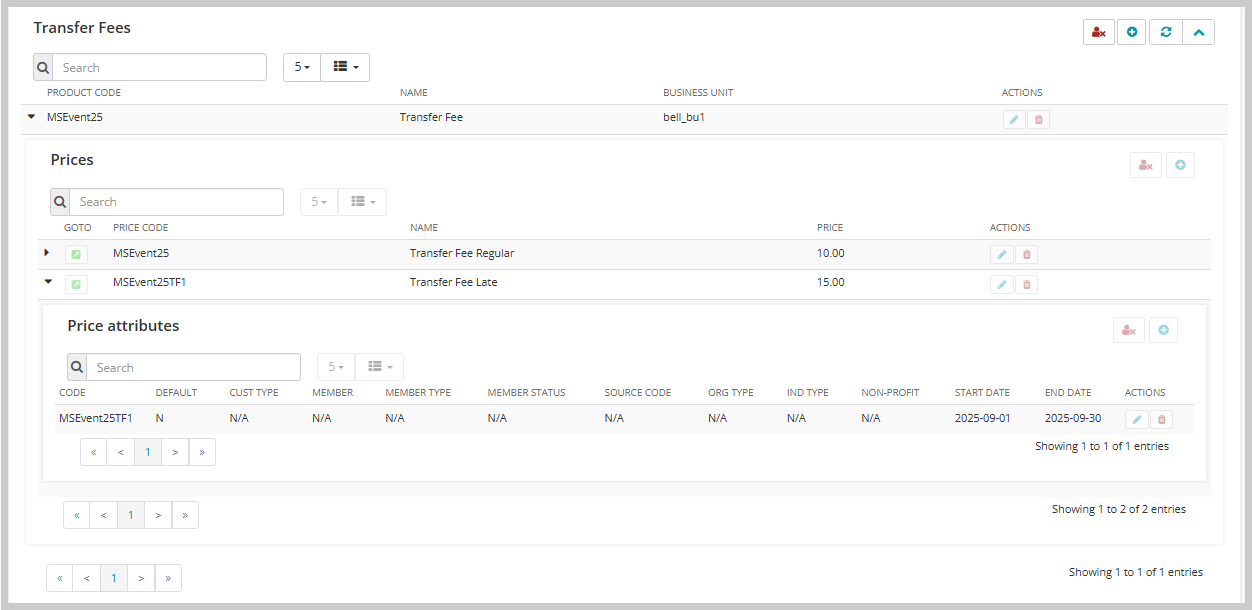Screen dimensions: 1252x610
Task: Open Price attributes column list dropdown
Action: [379, 367]
